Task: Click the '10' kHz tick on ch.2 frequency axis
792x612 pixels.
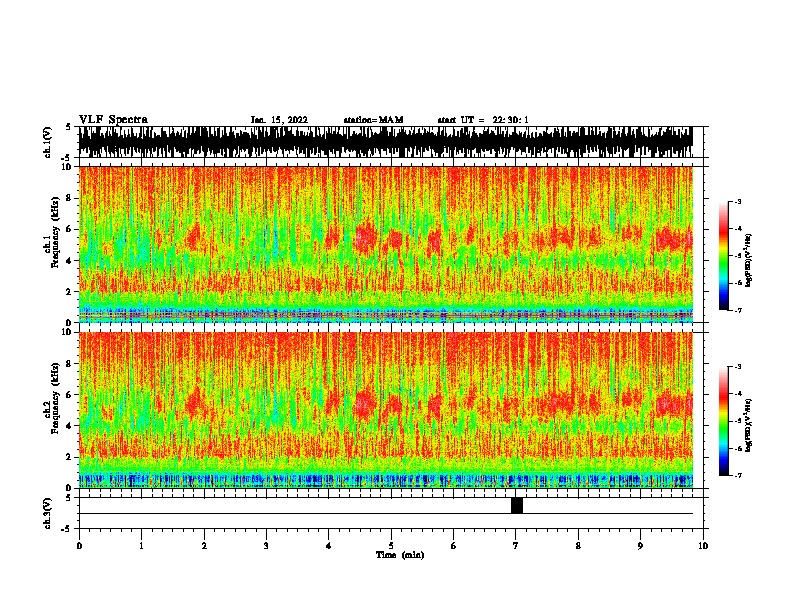Action: (67, 332)
